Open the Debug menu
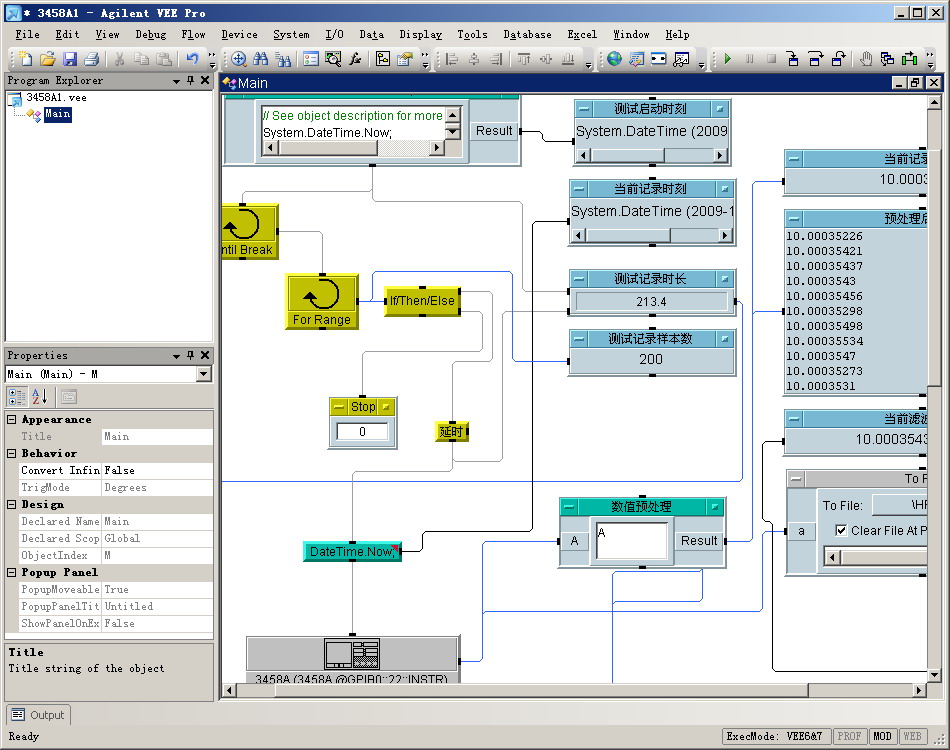This screenshot has height=750, width=950. click(x=150, y=35)
